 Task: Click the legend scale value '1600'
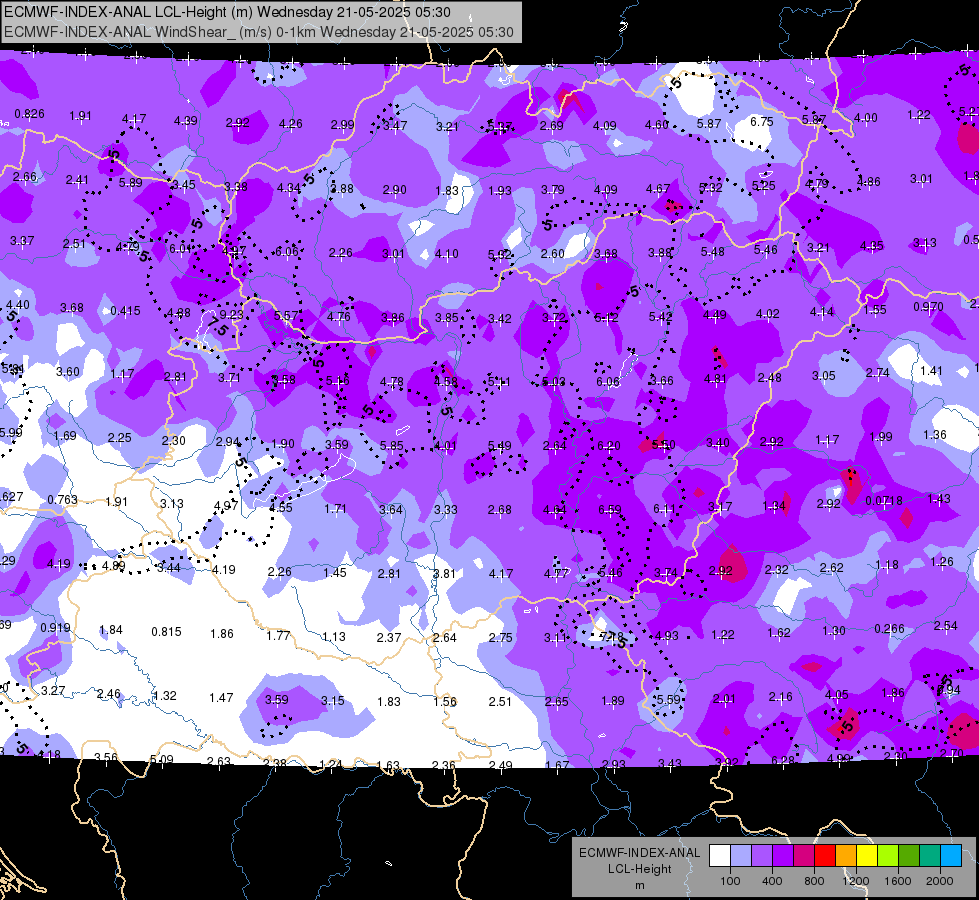[897, 881]
